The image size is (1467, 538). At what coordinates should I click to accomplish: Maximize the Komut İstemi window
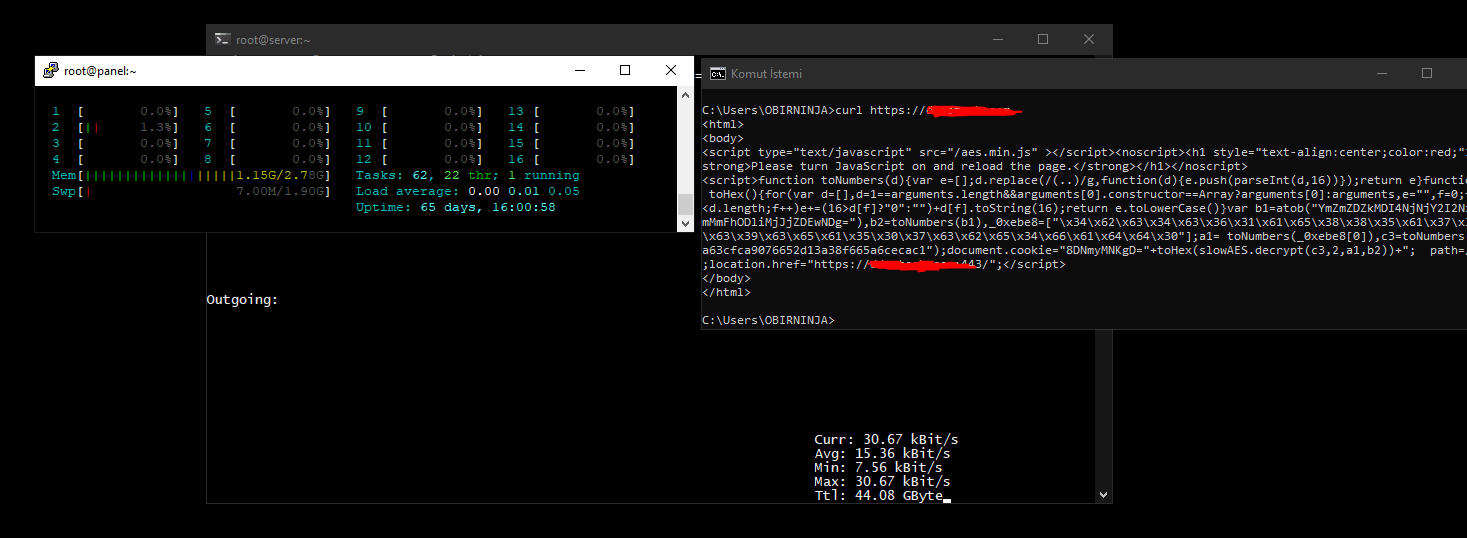(1427, 73)
